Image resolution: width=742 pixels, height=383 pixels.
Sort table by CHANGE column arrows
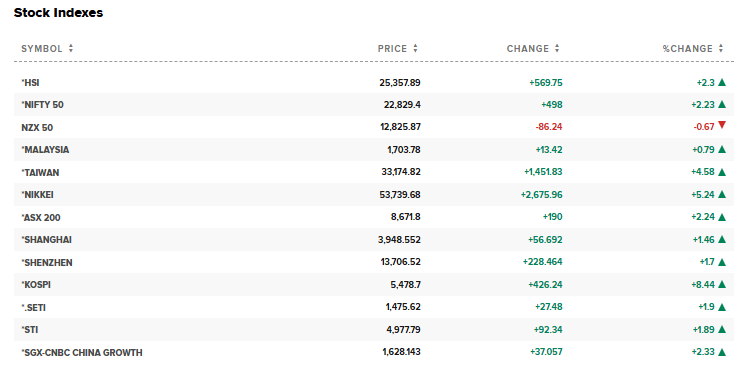(557, 48)
